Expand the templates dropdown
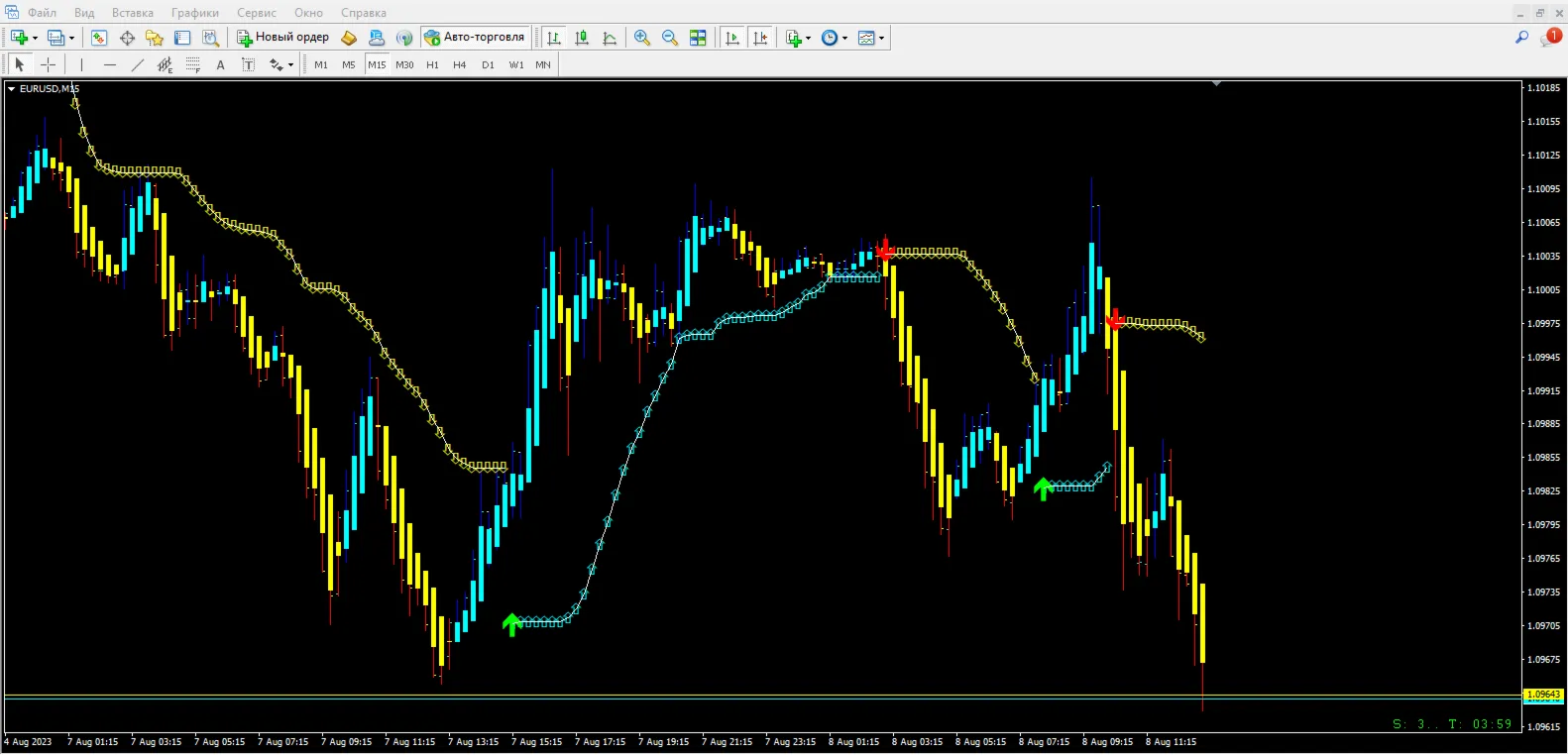The image size is (1568, 755). tap(871, 38)
